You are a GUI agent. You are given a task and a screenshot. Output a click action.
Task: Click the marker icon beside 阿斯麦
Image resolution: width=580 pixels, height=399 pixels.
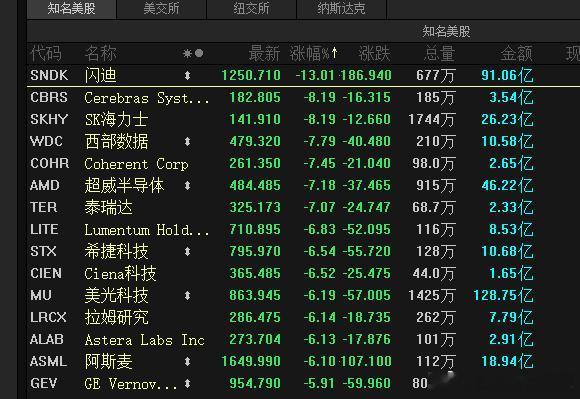pos(188,362)
